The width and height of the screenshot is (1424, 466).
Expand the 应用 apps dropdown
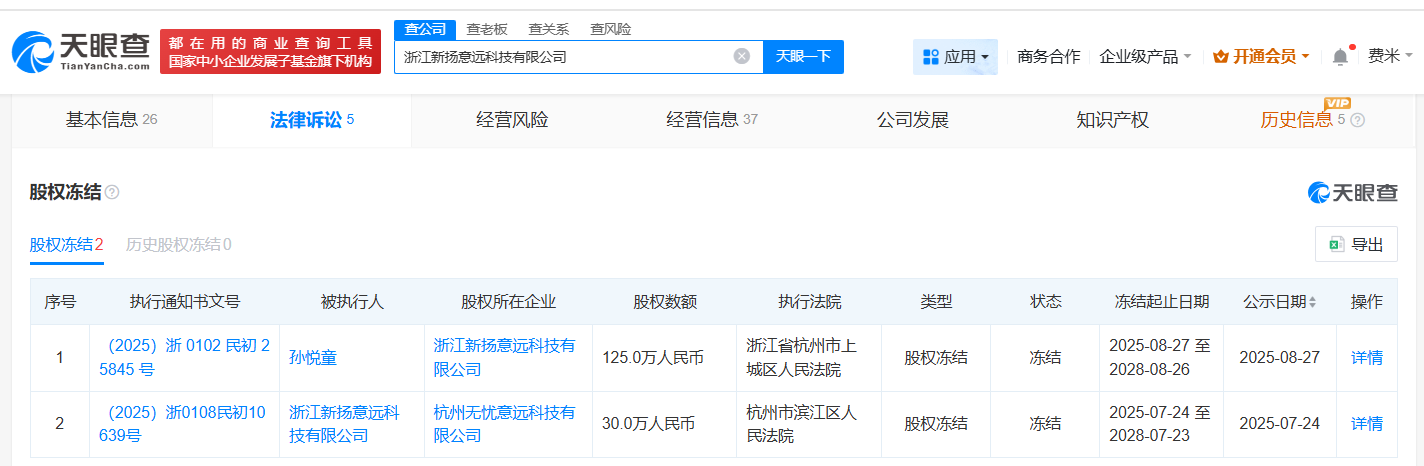(955, 57)
